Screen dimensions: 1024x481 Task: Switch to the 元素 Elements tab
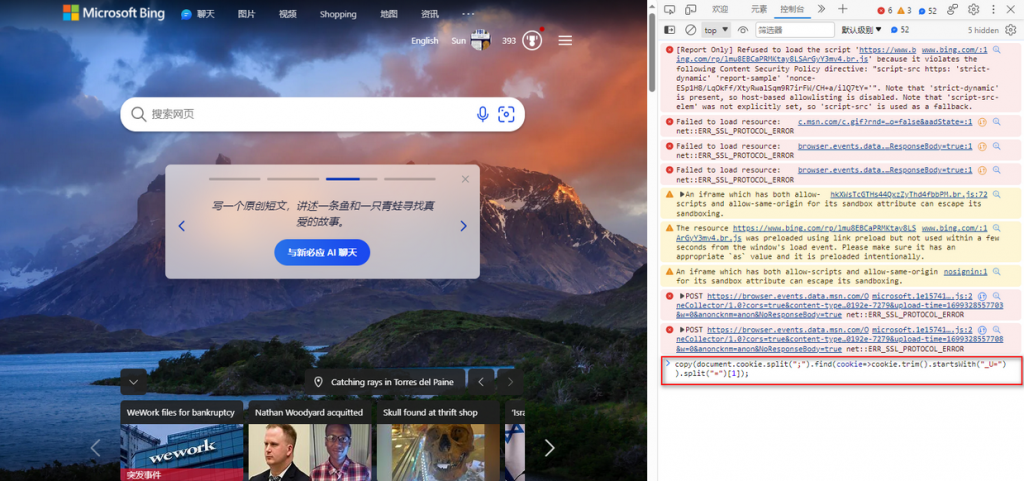pos(759,9)
